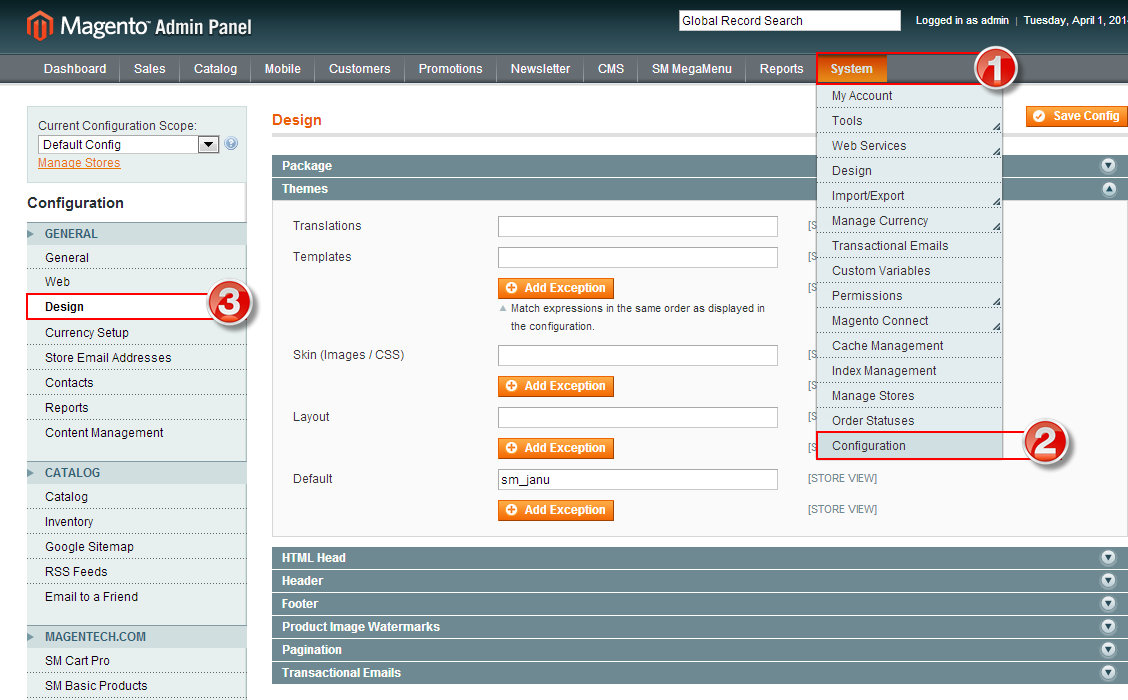
Task: Select Manage Stores in System menu
Action: 909,396
